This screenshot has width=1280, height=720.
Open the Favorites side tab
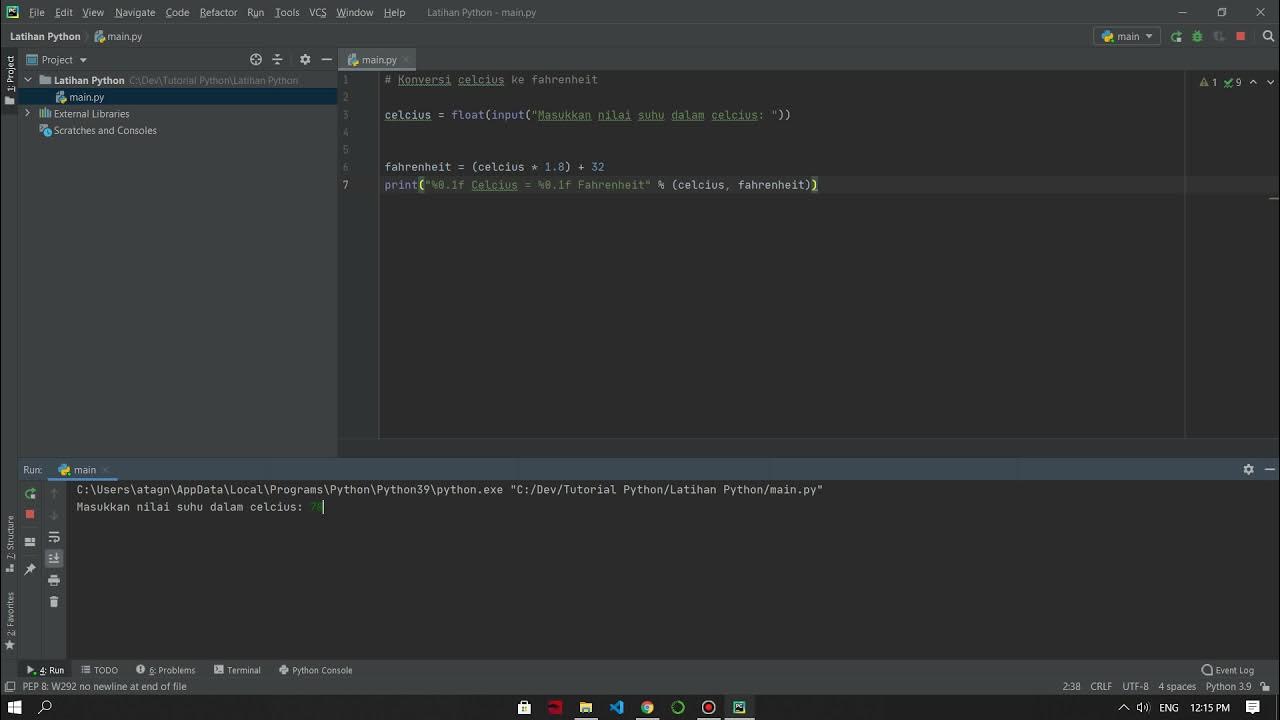click(x=10, y=620)
